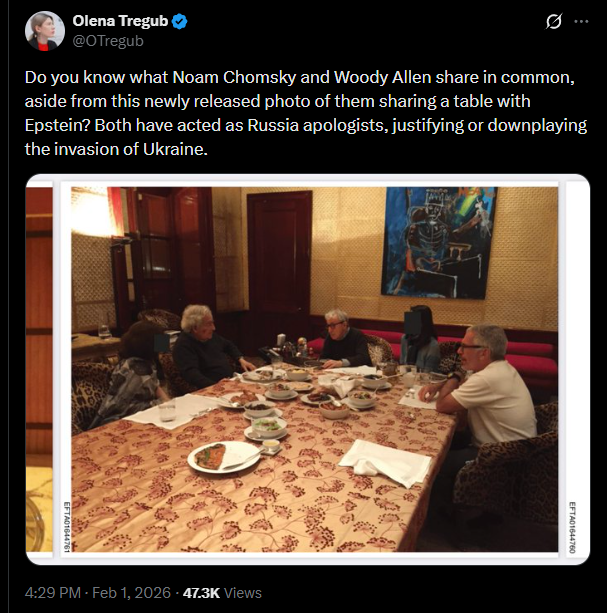The width and height of the screenshot is (607, 613).
Task: Click the 4:29 PM timestamp
Action: [53, 593]
